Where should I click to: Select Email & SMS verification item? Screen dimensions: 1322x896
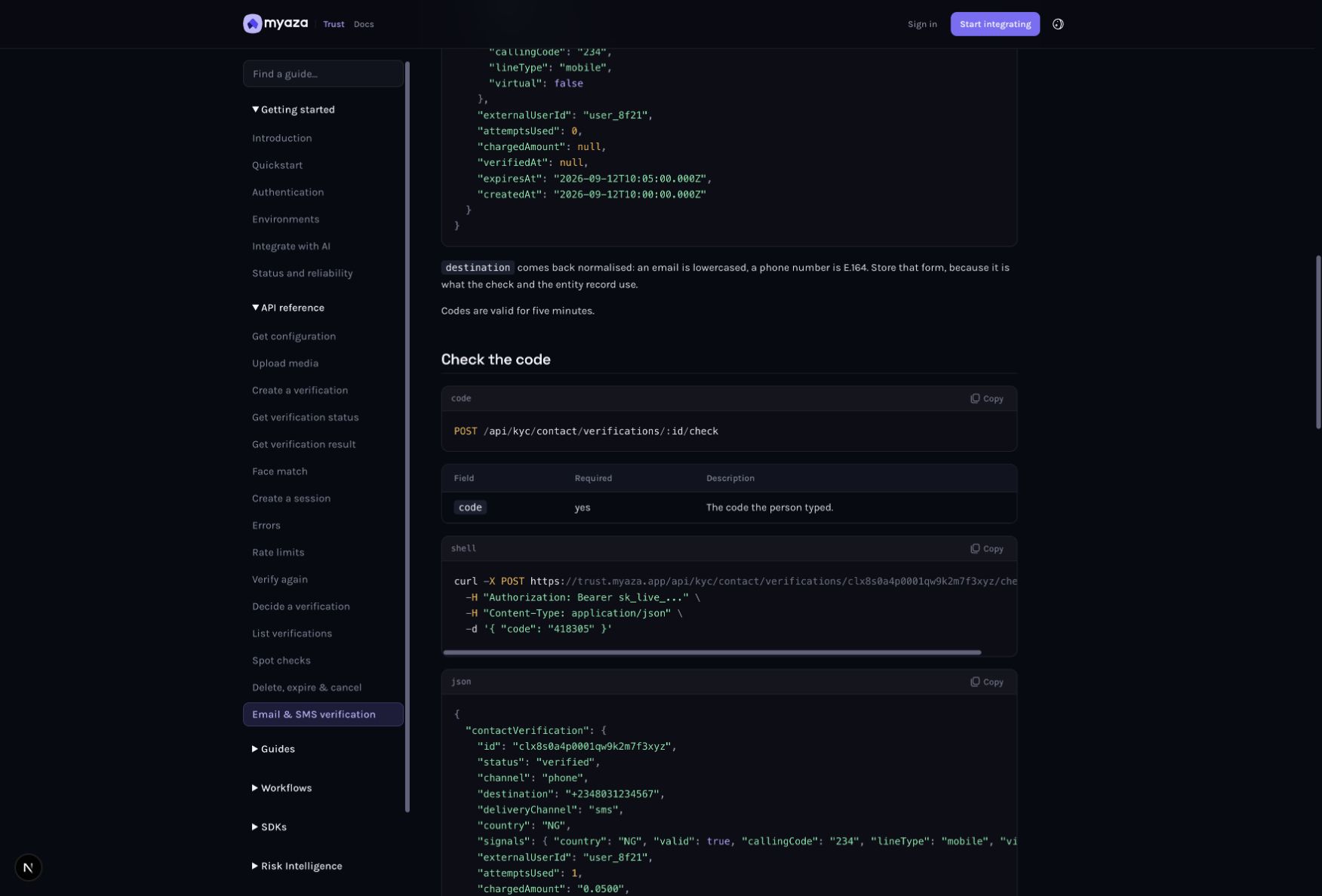[x=323, y=715]
